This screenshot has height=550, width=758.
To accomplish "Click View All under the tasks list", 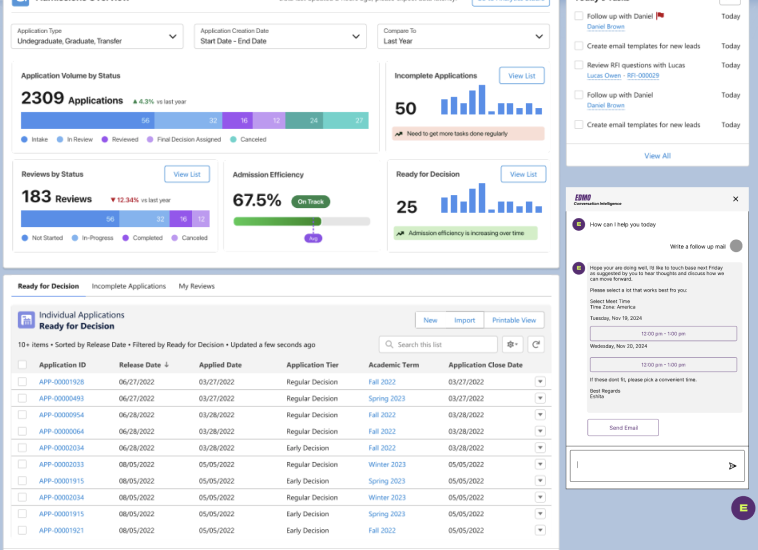I will pyautogui.click(x=657, y=156).
